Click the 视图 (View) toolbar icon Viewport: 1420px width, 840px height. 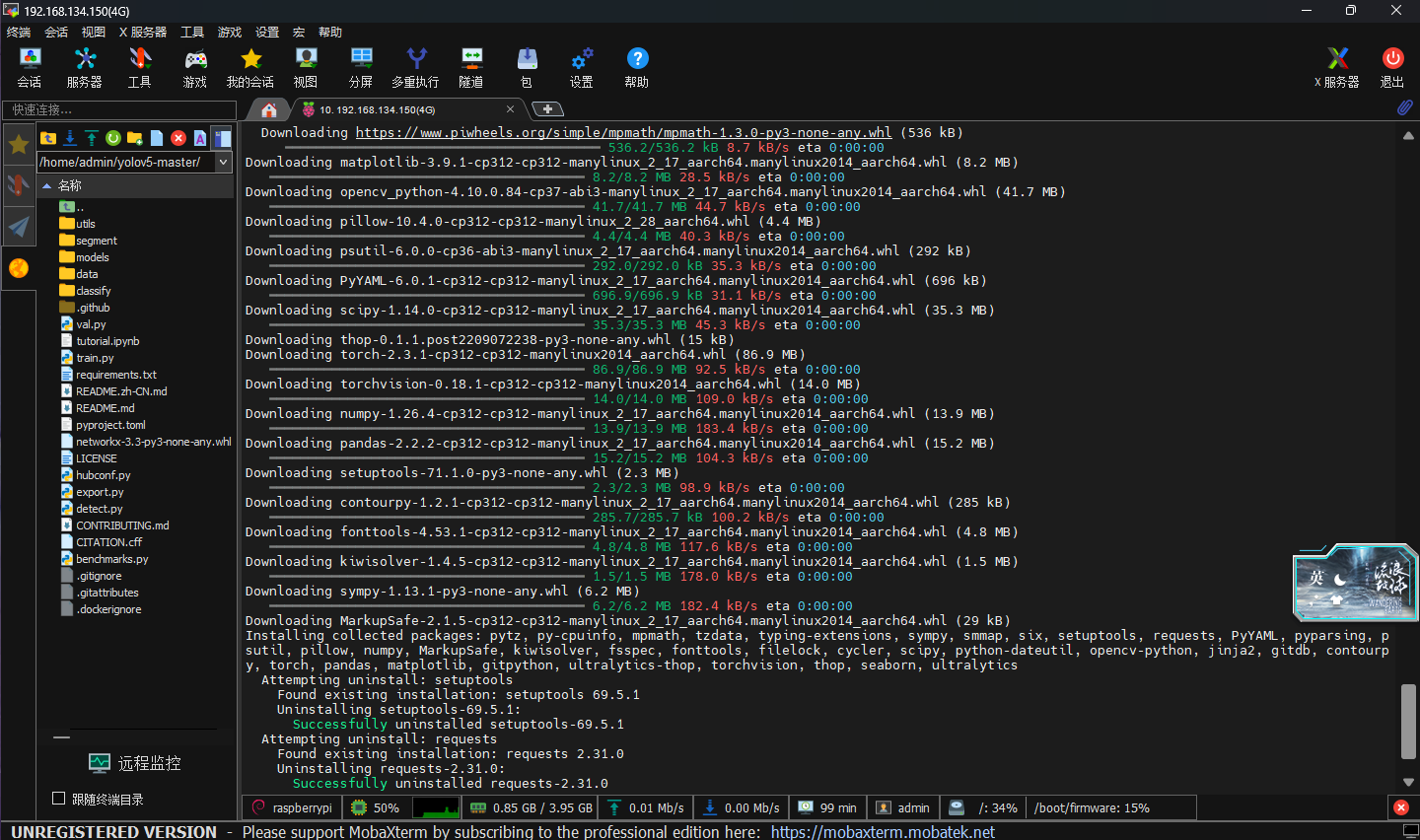tap(306, 68)
